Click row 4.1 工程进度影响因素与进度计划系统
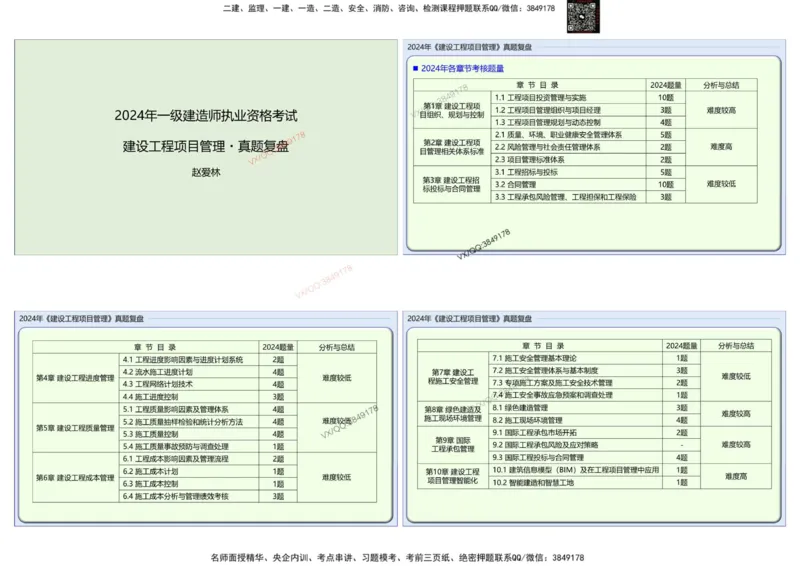The width and height of the screenshot is (800, 566). pos(189,359)
